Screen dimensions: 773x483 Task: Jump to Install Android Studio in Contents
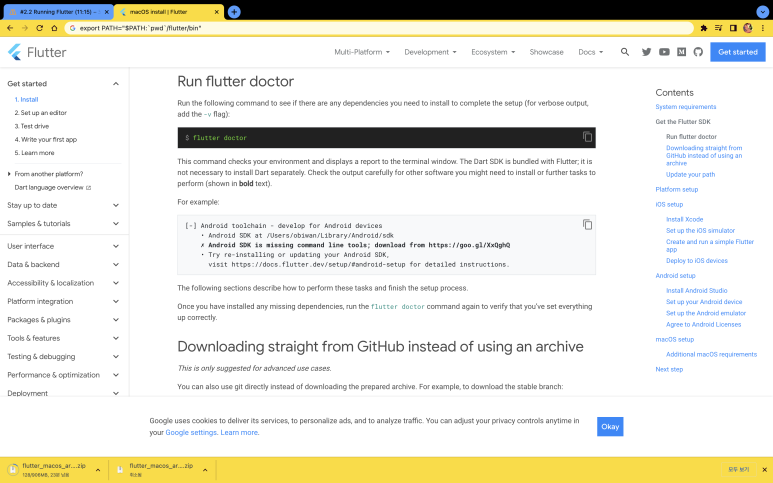click(697, 290)
